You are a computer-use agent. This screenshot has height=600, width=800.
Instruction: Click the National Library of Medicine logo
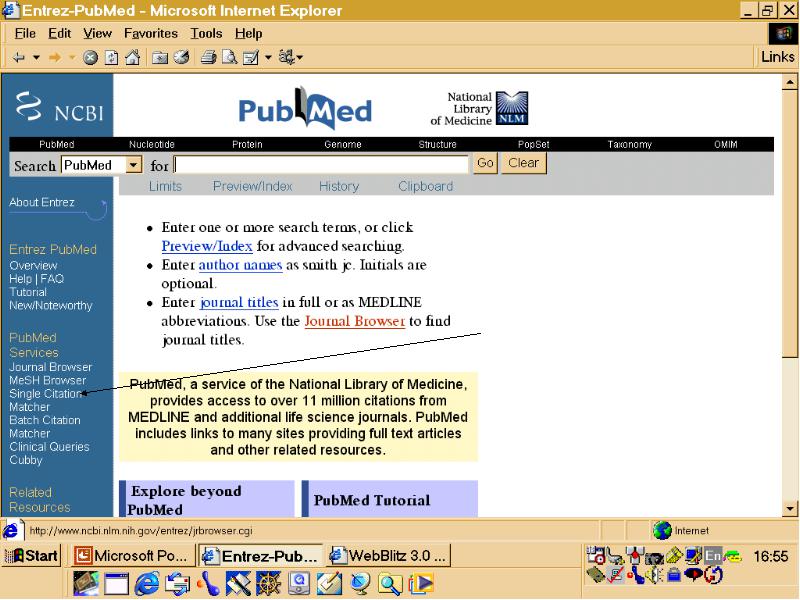[x=479, y=108]
